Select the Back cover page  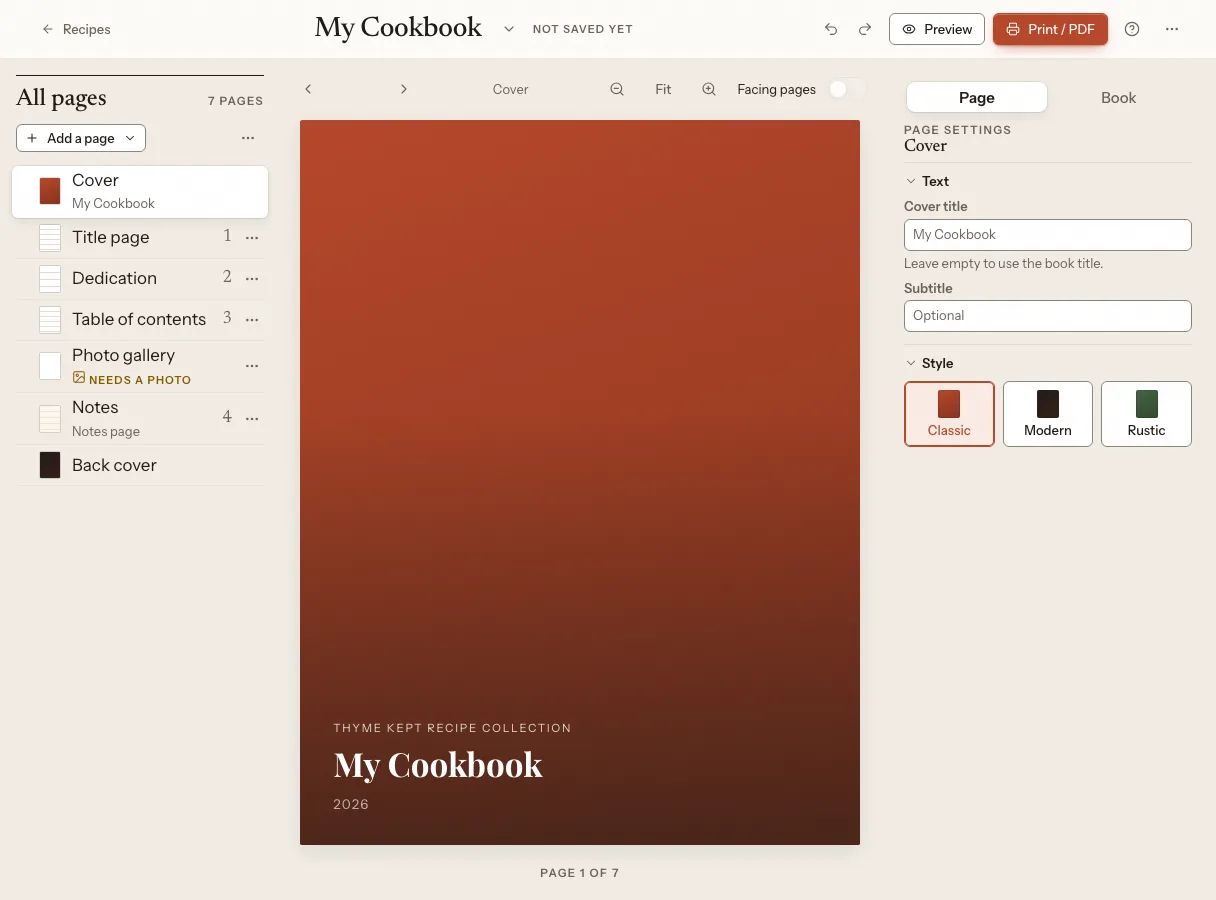click(140, 465)
